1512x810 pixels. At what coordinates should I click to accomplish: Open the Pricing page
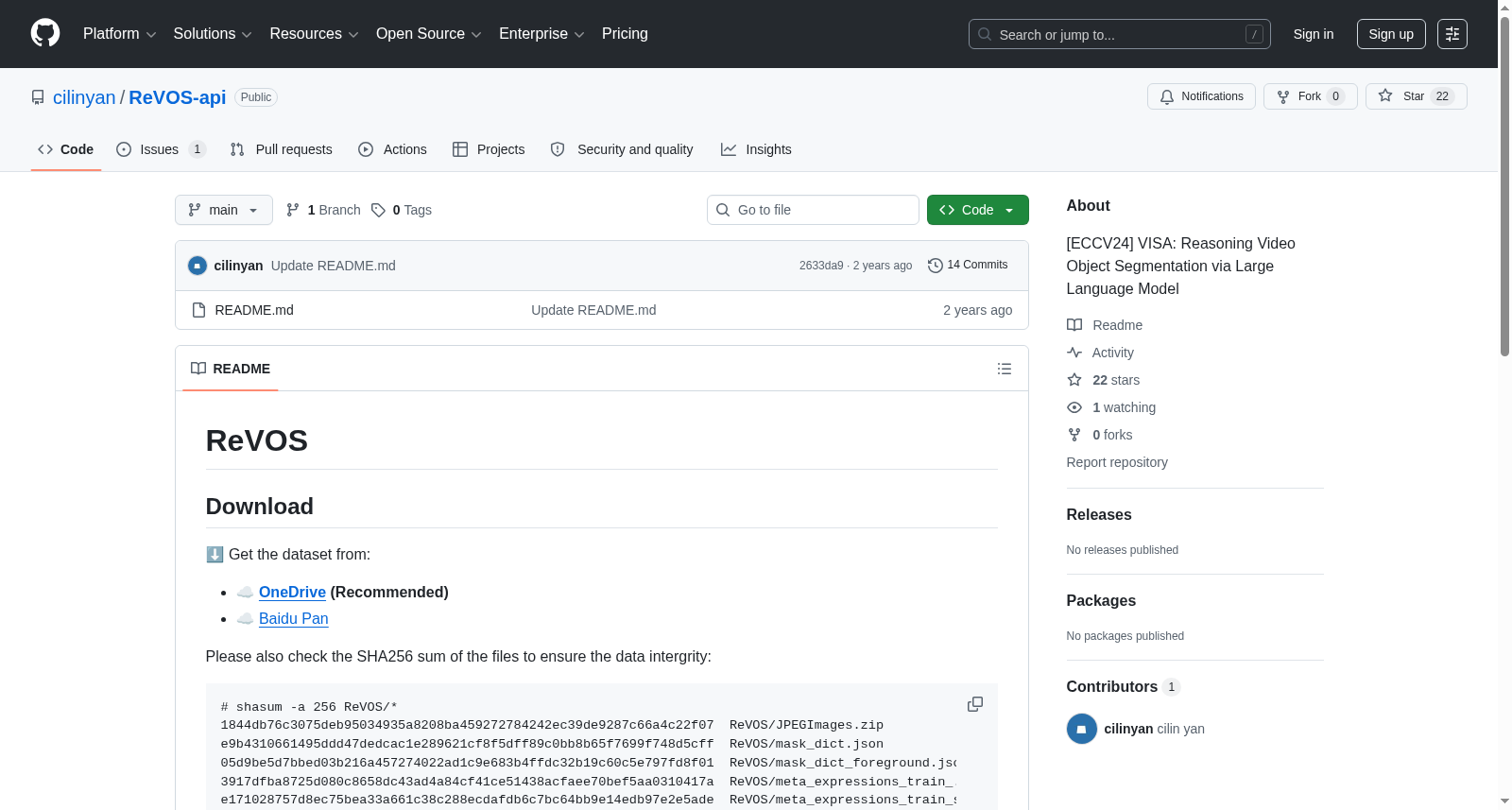pos(625,34)
